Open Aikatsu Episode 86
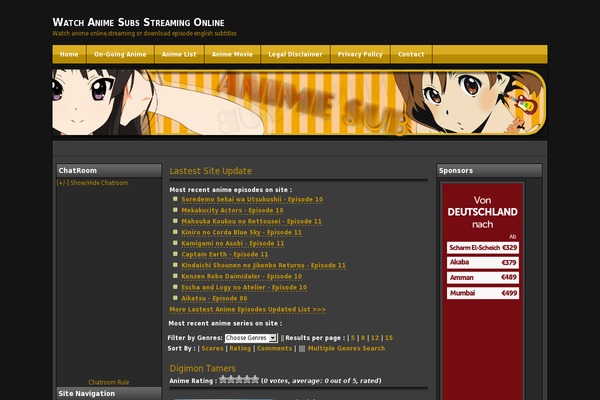Image resolution: width=600 pixels, height=400 pixels. [214, 298]
